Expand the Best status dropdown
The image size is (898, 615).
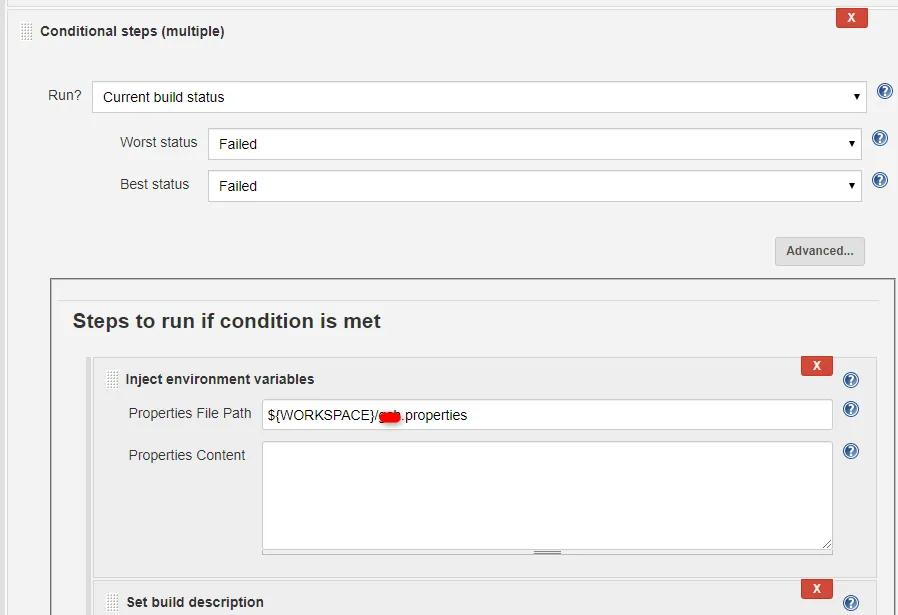(x=534, y=186)
